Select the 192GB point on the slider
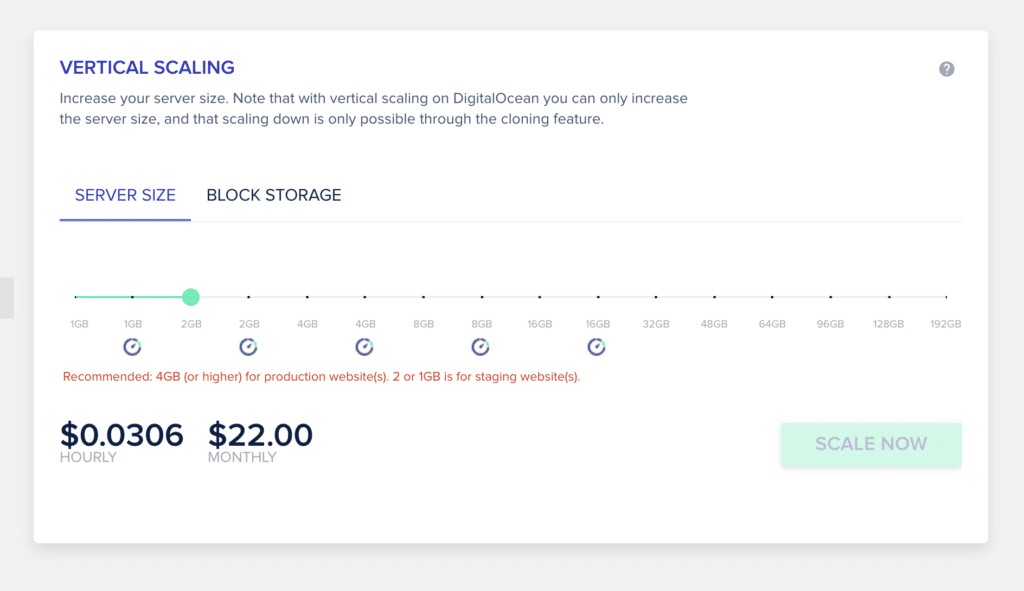Screen dimensions: 1024x591 (946, 297)
